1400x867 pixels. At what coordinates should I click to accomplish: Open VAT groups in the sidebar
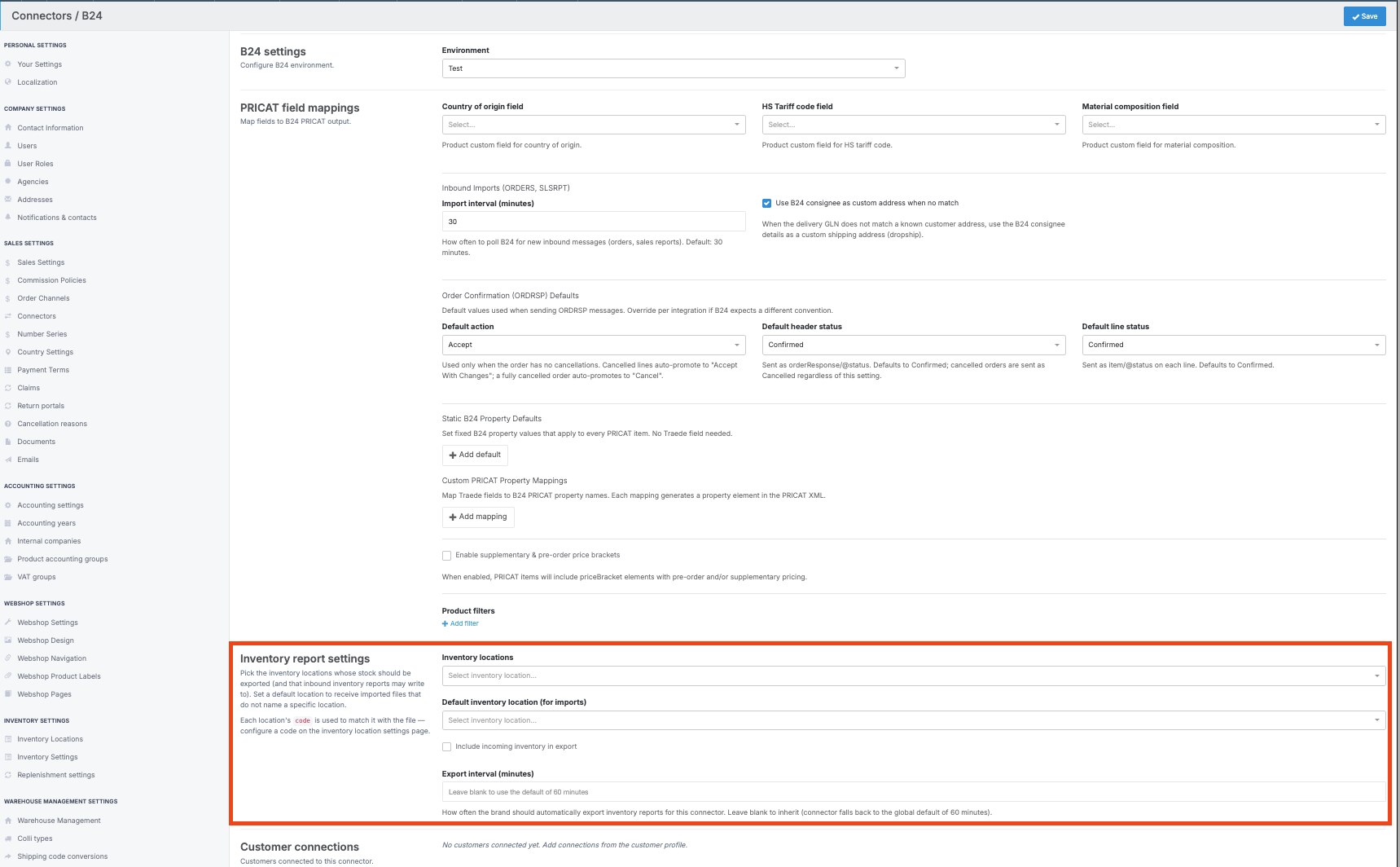pyautogui.click(x=37, y=577)
